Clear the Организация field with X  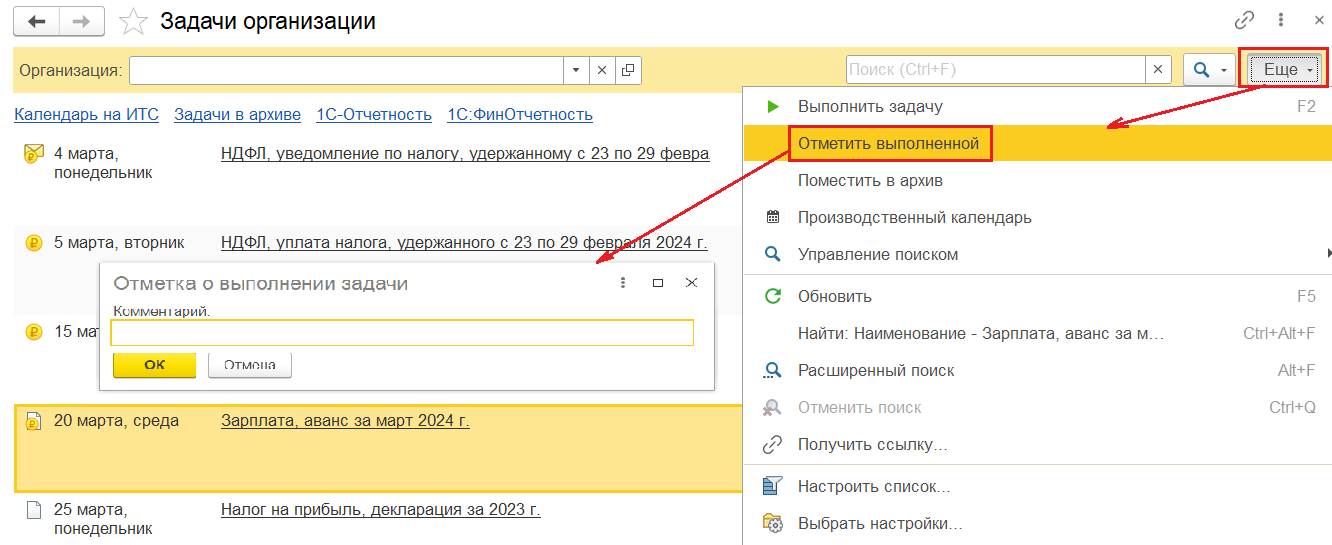coord(602,70)
